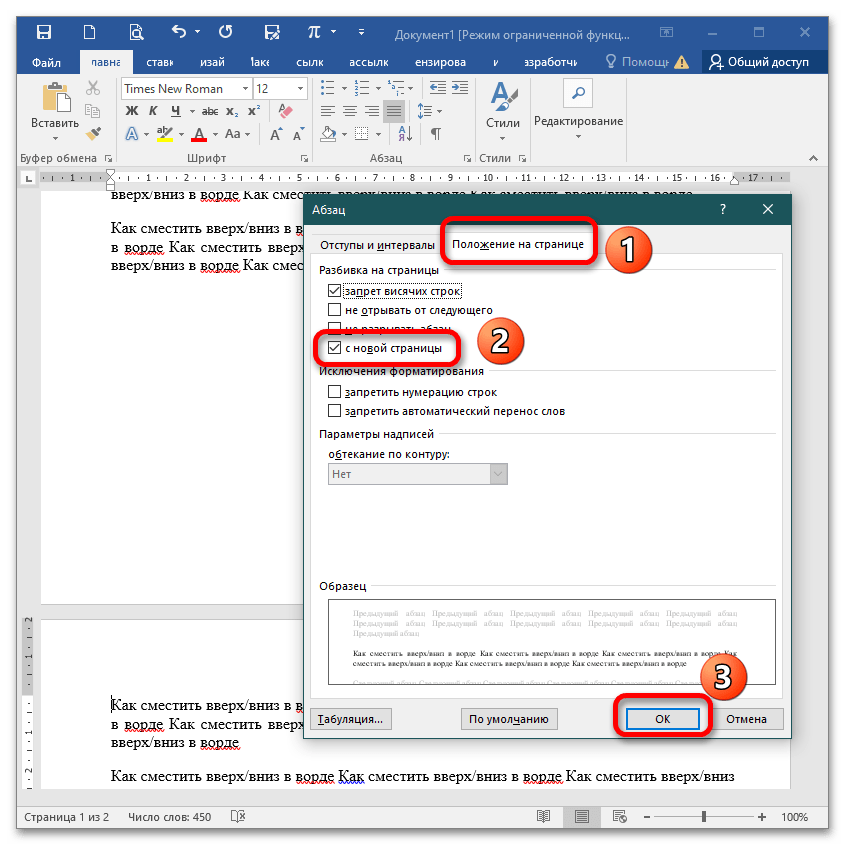This screenshot has height=845, width=845.
Task: Open the Файл menu tab
Action: coord(46,62)
